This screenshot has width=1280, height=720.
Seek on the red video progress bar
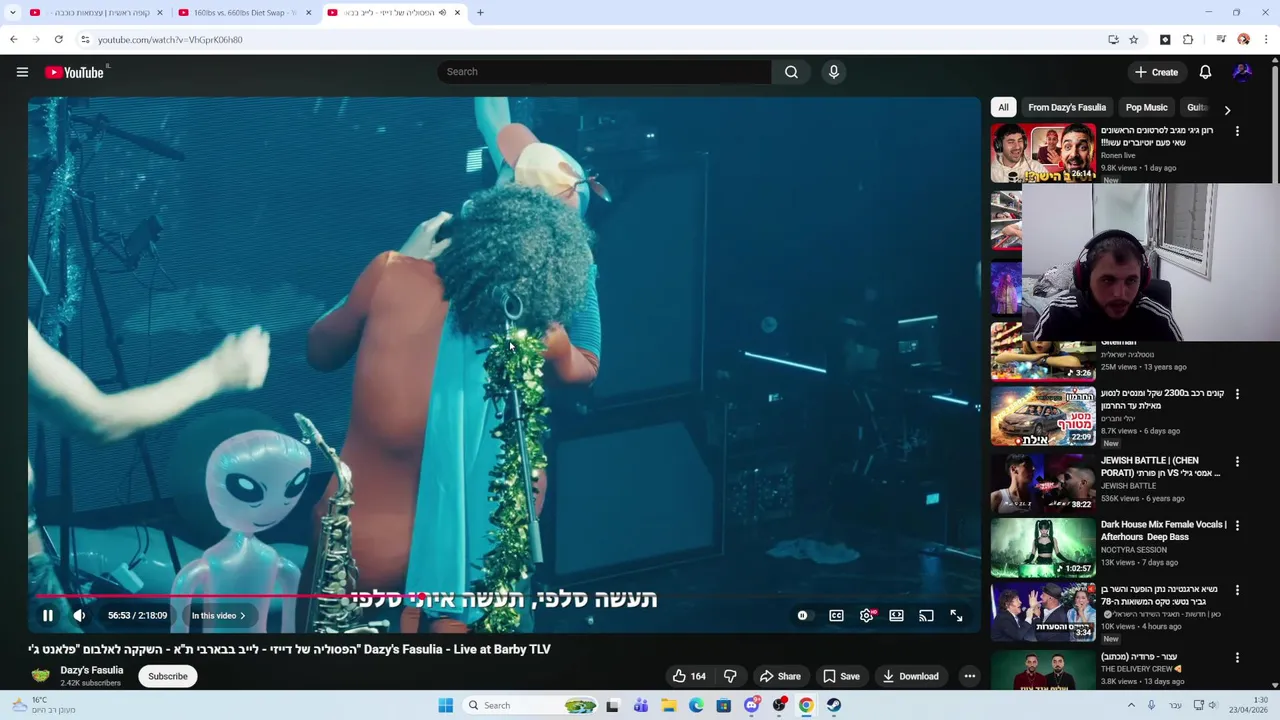click(504, 596)
